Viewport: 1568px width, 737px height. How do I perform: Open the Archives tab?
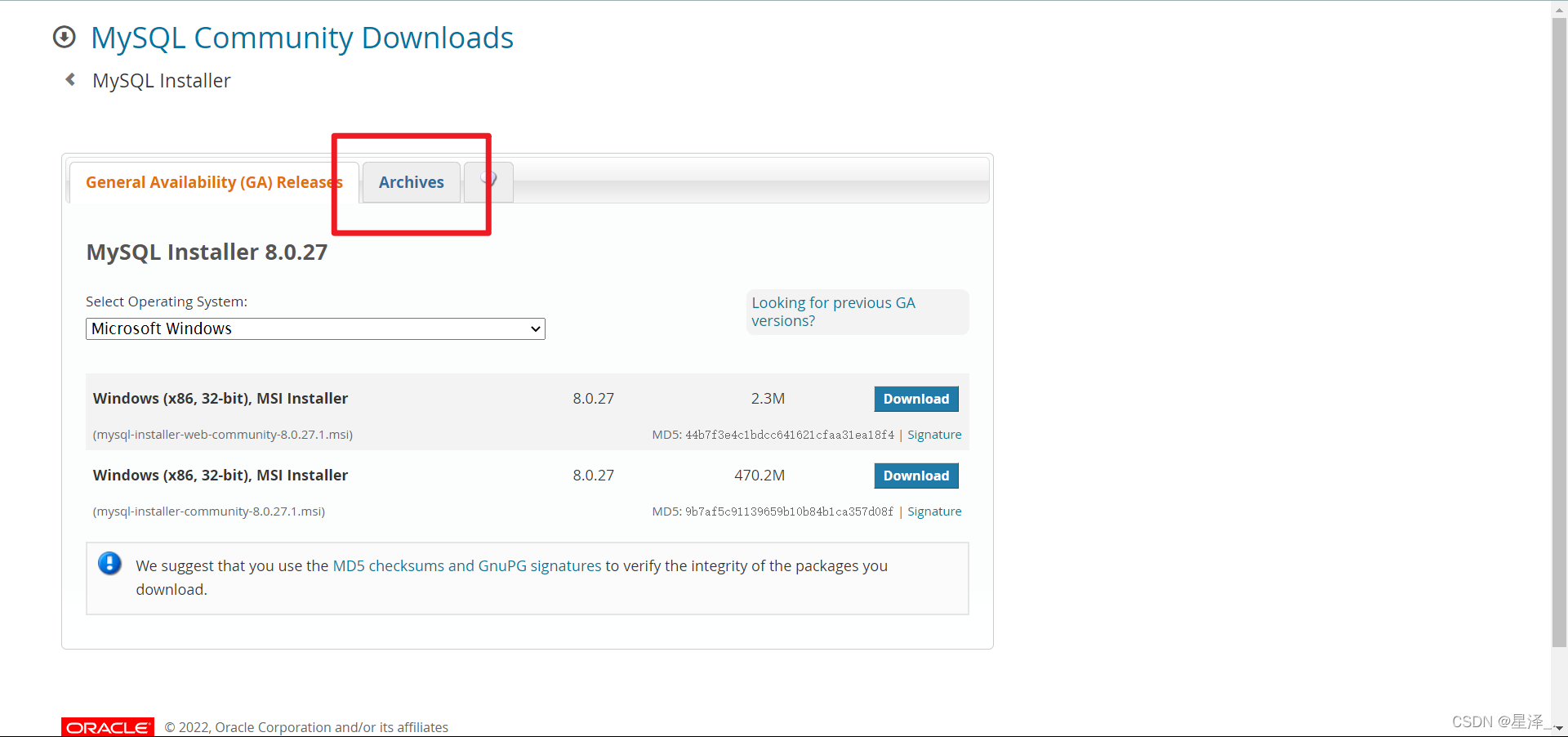[412, 182]
